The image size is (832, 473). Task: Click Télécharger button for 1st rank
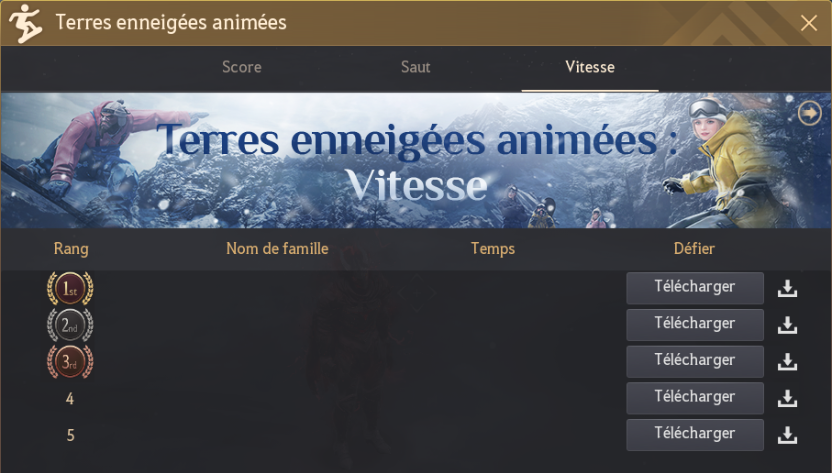click(x=695, y=288)
